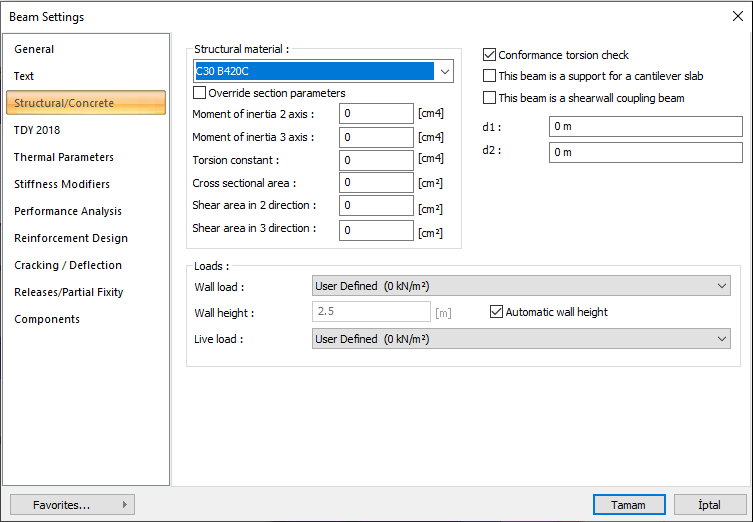Open the Favorites menu button
This screenshot has width=753, height=522.
[72, 505]
